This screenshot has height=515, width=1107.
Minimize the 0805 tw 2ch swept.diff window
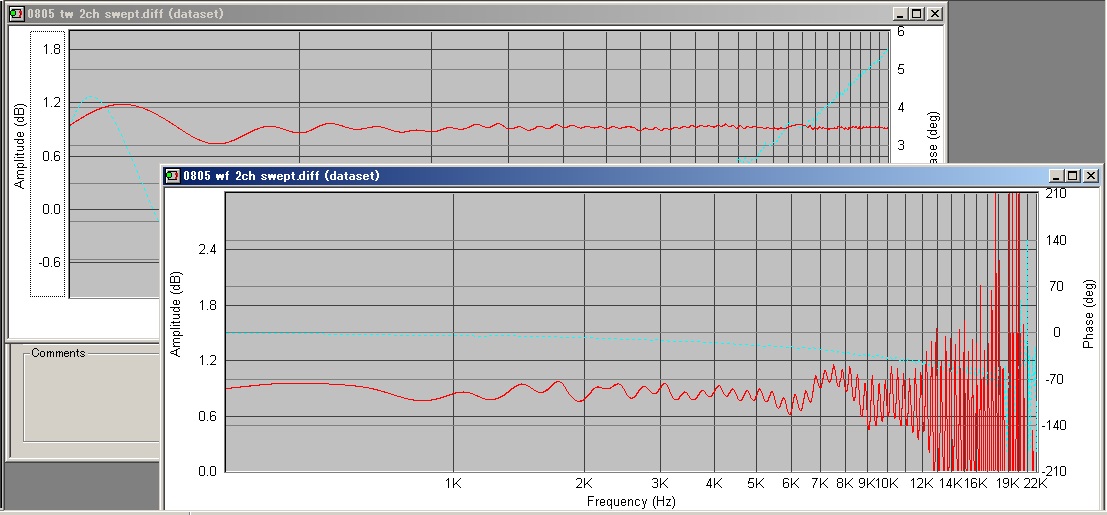pos(899,13)
